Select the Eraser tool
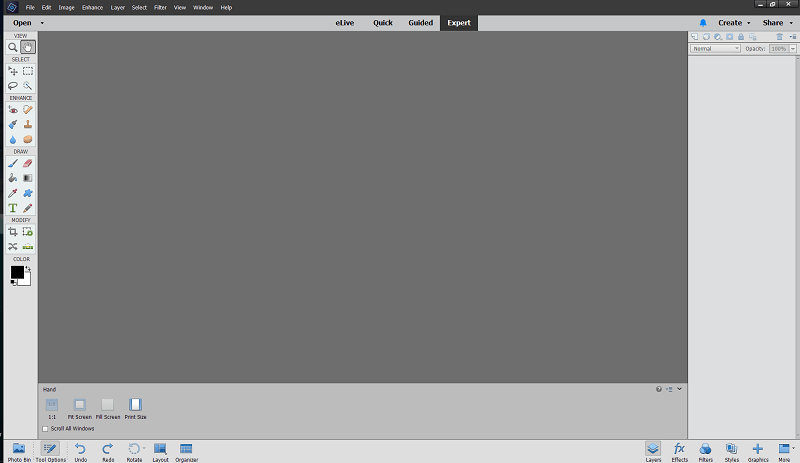 click(28, 163)
